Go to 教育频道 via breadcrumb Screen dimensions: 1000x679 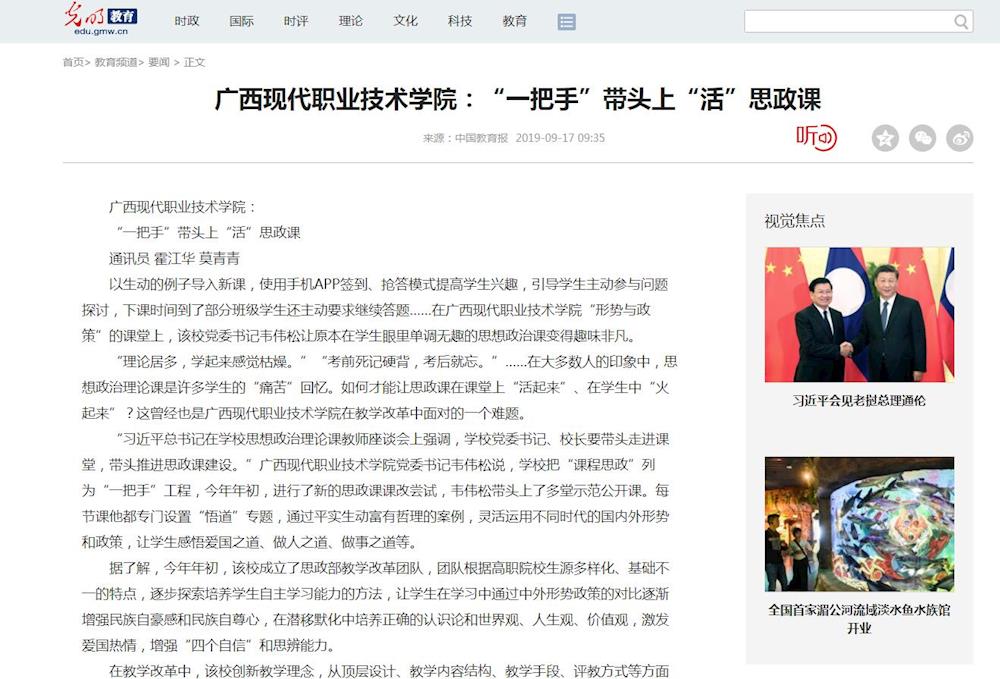click(x=116, y=62)
